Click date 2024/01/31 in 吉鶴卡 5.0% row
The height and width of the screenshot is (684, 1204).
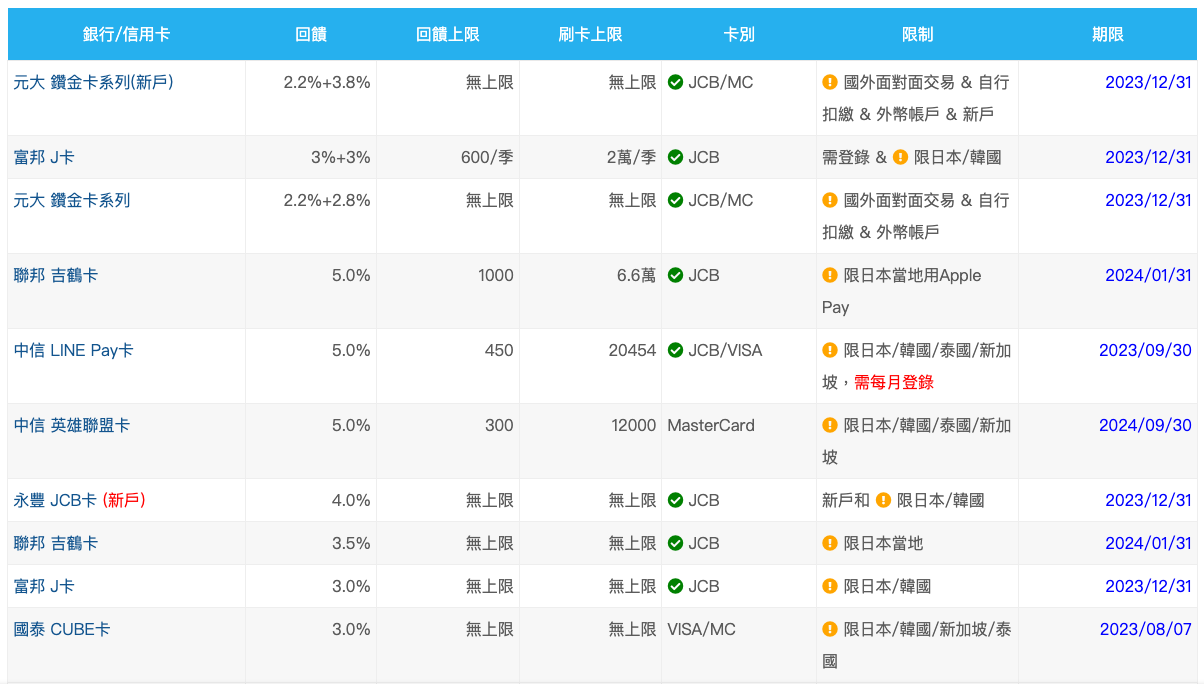point(1148,275)
